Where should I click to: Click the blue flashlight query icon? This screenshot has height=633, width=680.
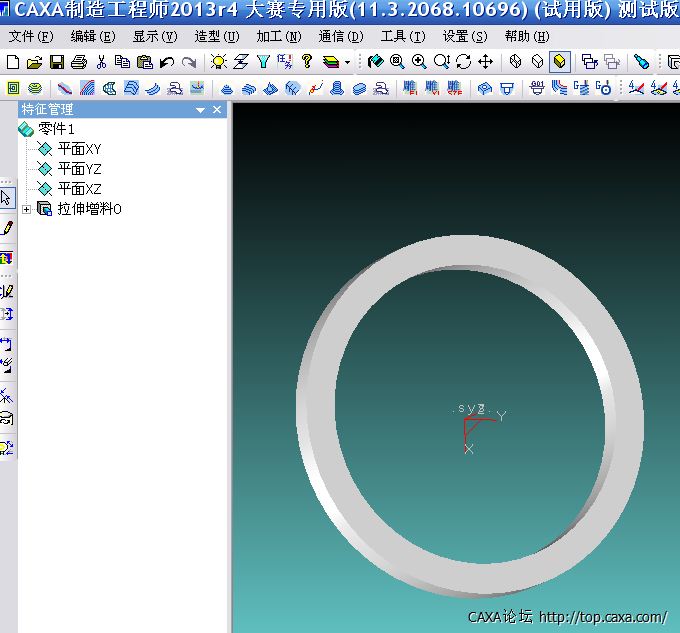[x=641, y=62]
